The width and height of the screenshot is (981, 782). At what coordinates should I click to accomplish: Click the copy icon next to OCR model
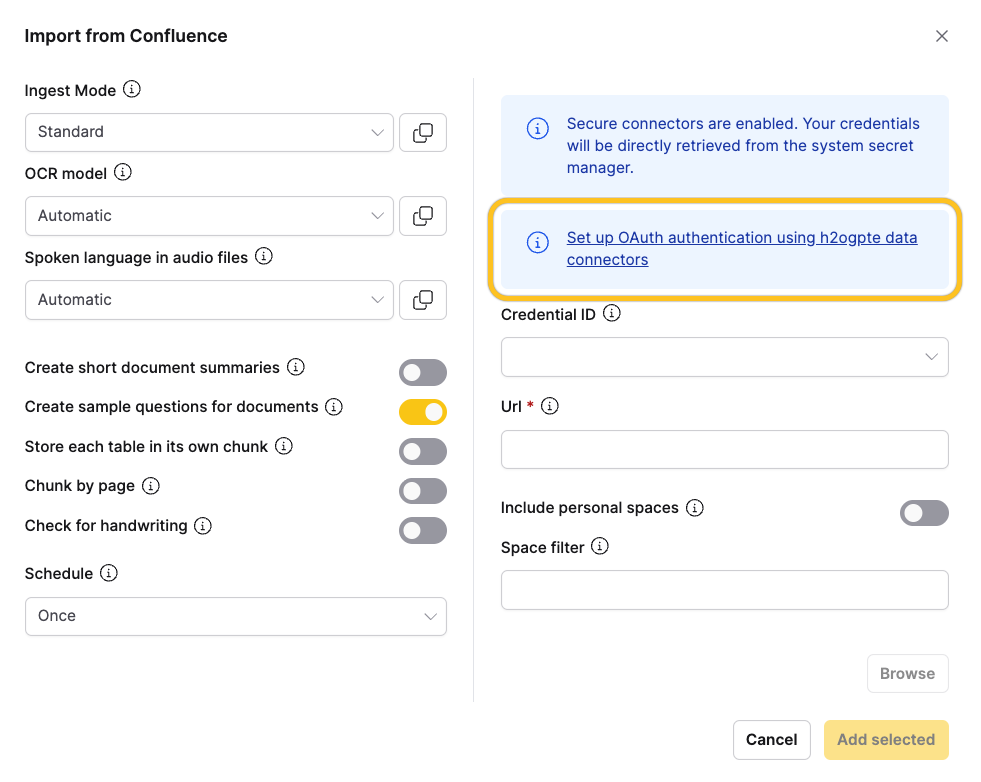coord(422,215)
